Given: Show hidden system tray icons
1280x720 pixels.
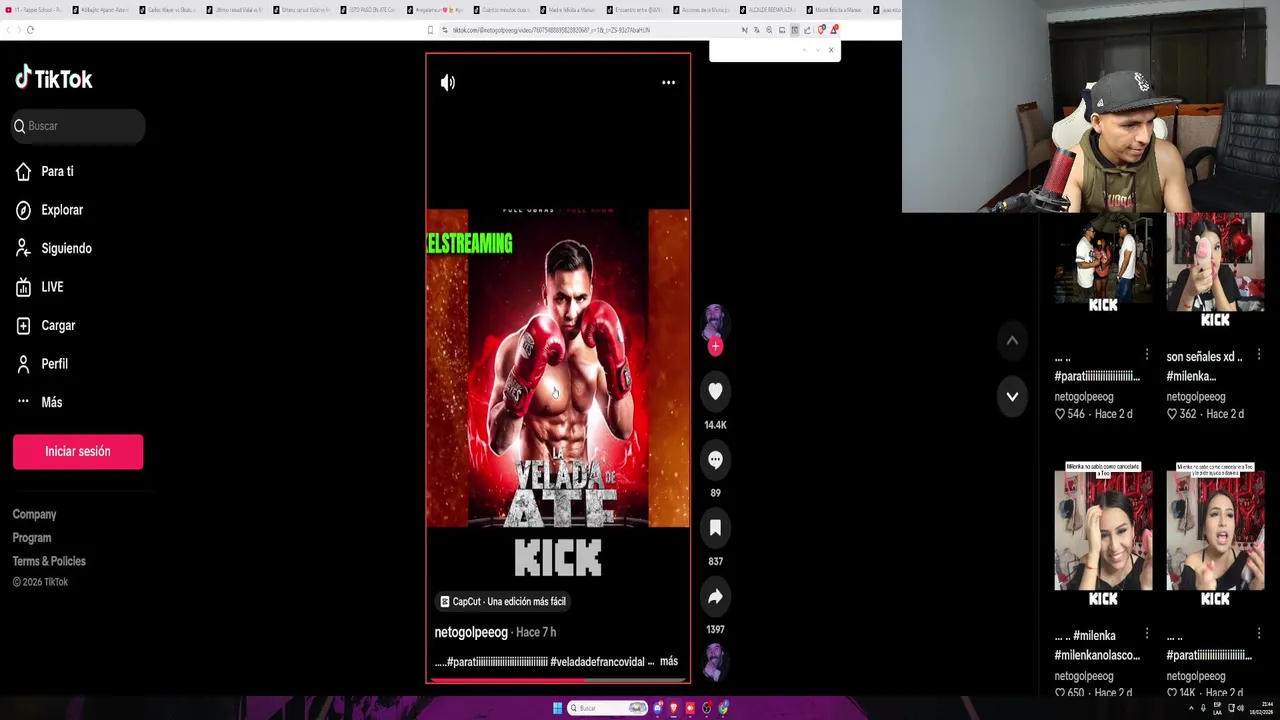Looking at the screenshot, I should tap(1191, 708).
